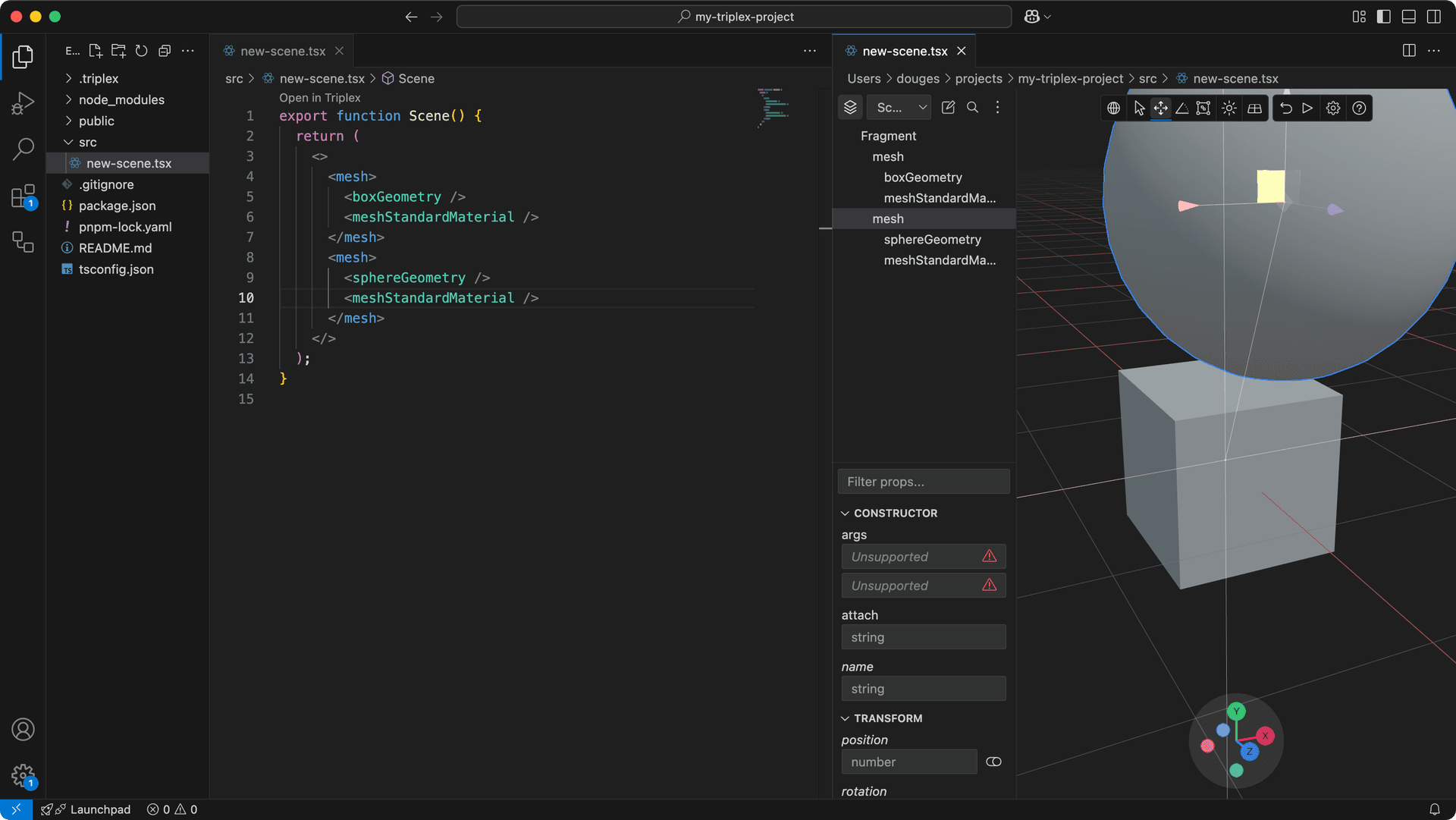Select the rotate tool in viewport toolbar
Viewport: 1456px width, 820px height.
tap(1181, 108)
